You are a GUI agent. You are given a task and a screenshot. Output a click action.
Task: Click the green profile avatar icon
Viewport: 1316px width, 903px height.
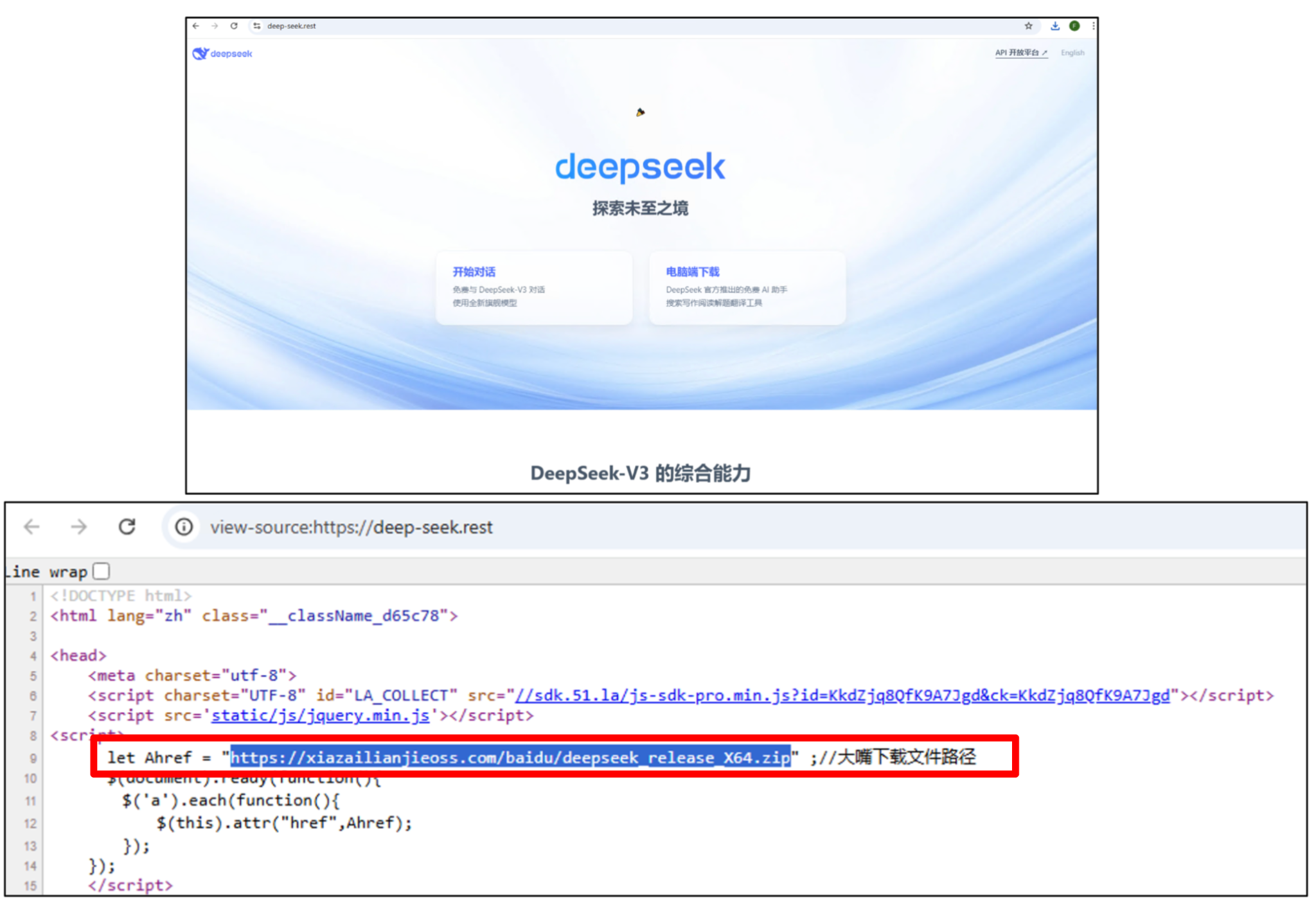[x=1075, y=26]
